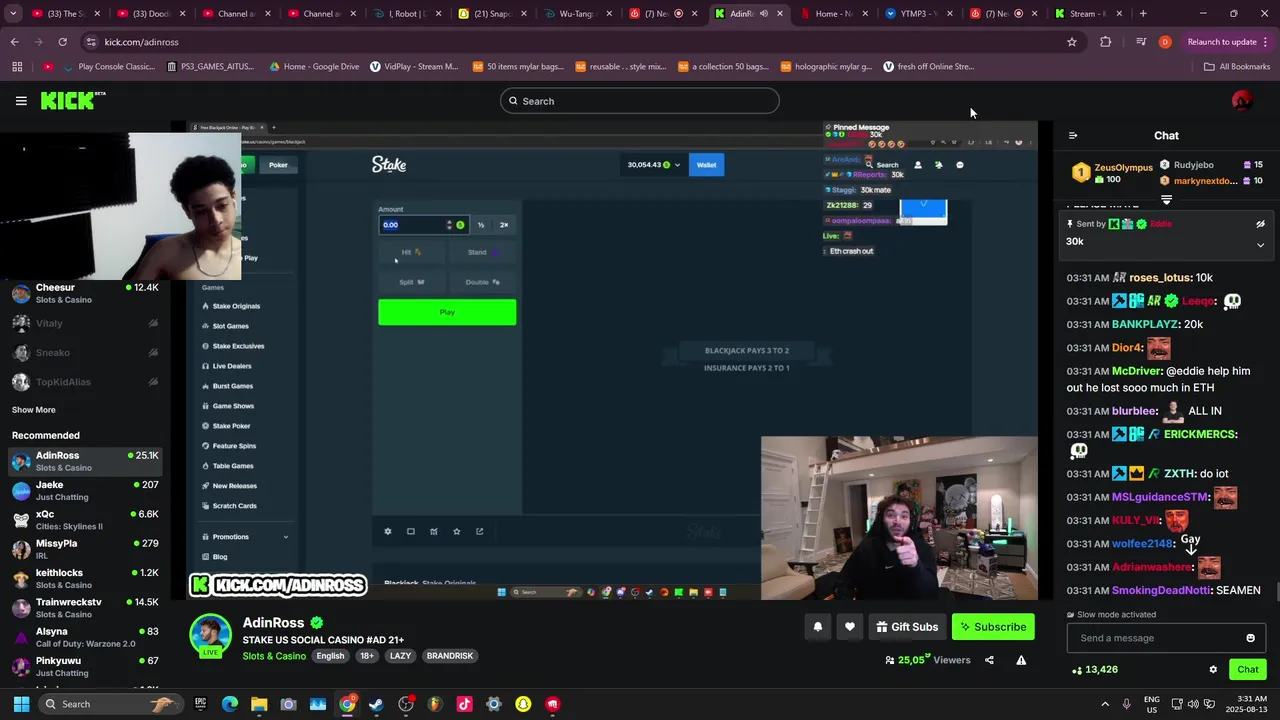The image size is (1280, 720).
Task: Share the stream via share icon
Action: pyautogui.click(x=989, y=660)
